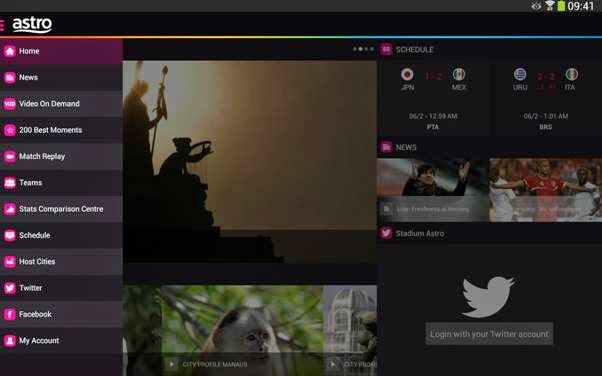The width and height of the screenshot is (602, 376).
Task: Open Teams from the side menu
Action: 61,183
